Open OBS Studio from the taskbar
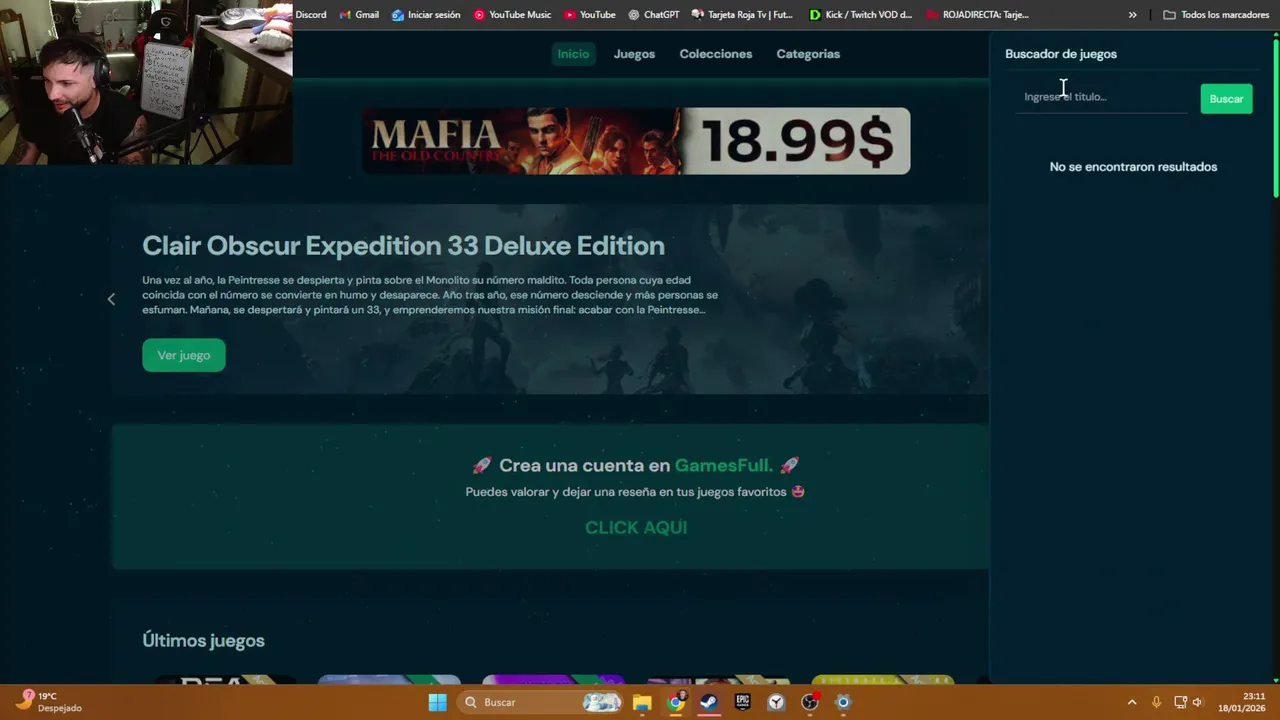The width and height of the screenshot is (1280, 720). click(x=810, y=702)
